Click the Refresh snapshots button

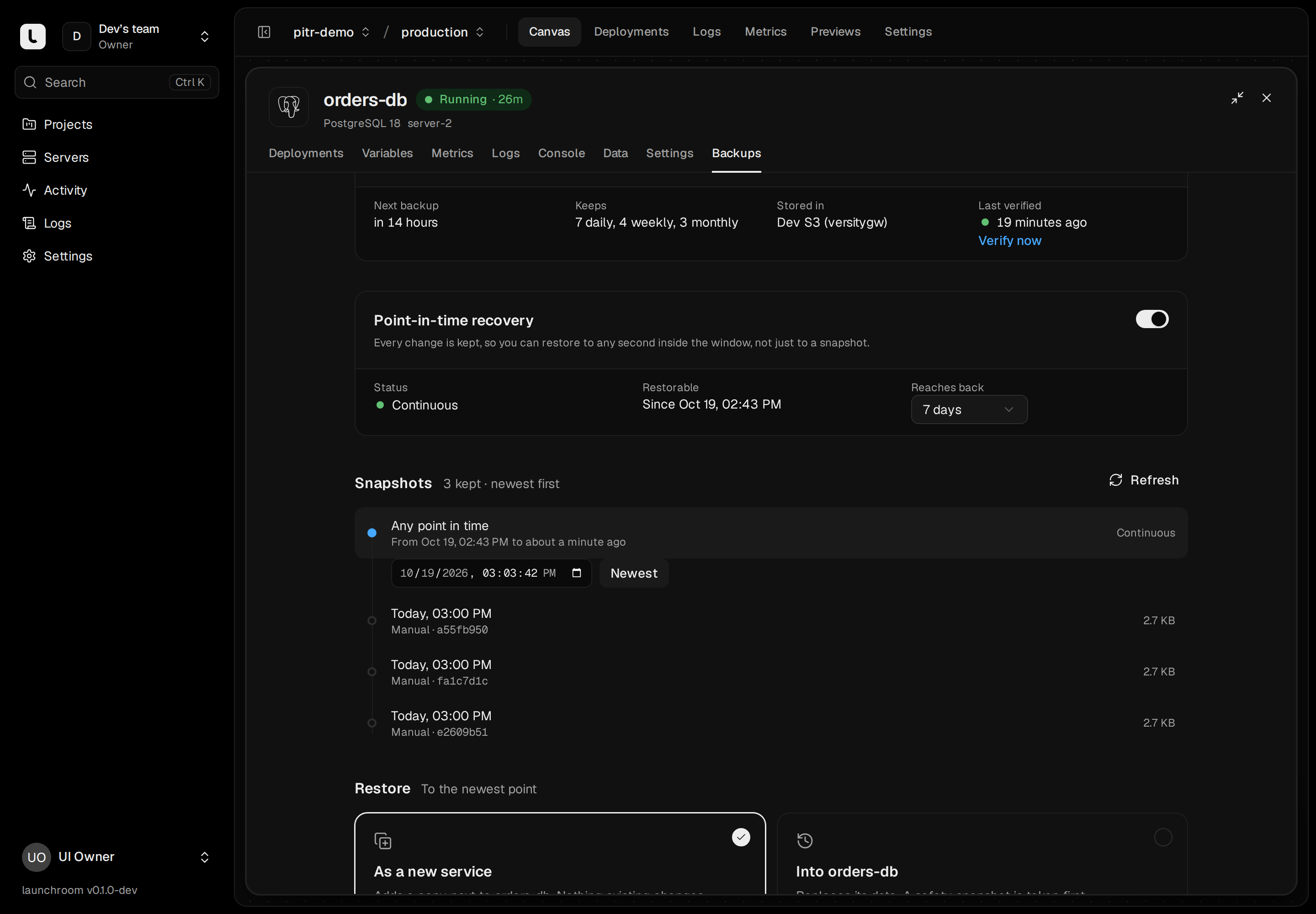coord(1144,480)
